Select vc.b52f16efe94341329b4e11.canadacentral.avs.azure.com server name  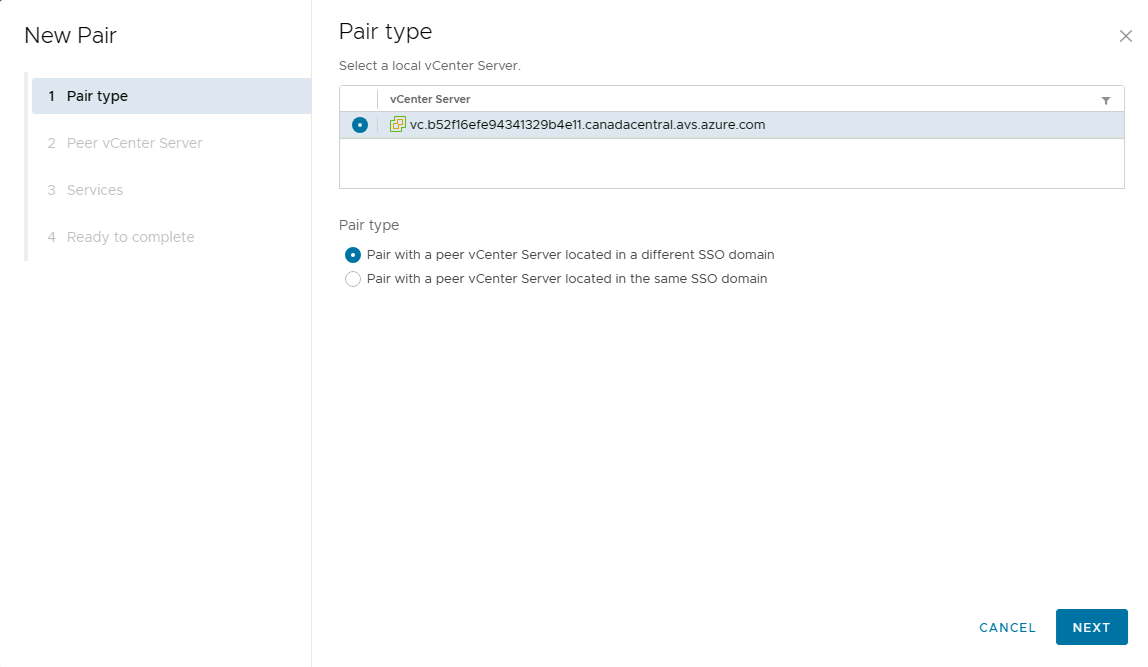click(x=587, y=124)
